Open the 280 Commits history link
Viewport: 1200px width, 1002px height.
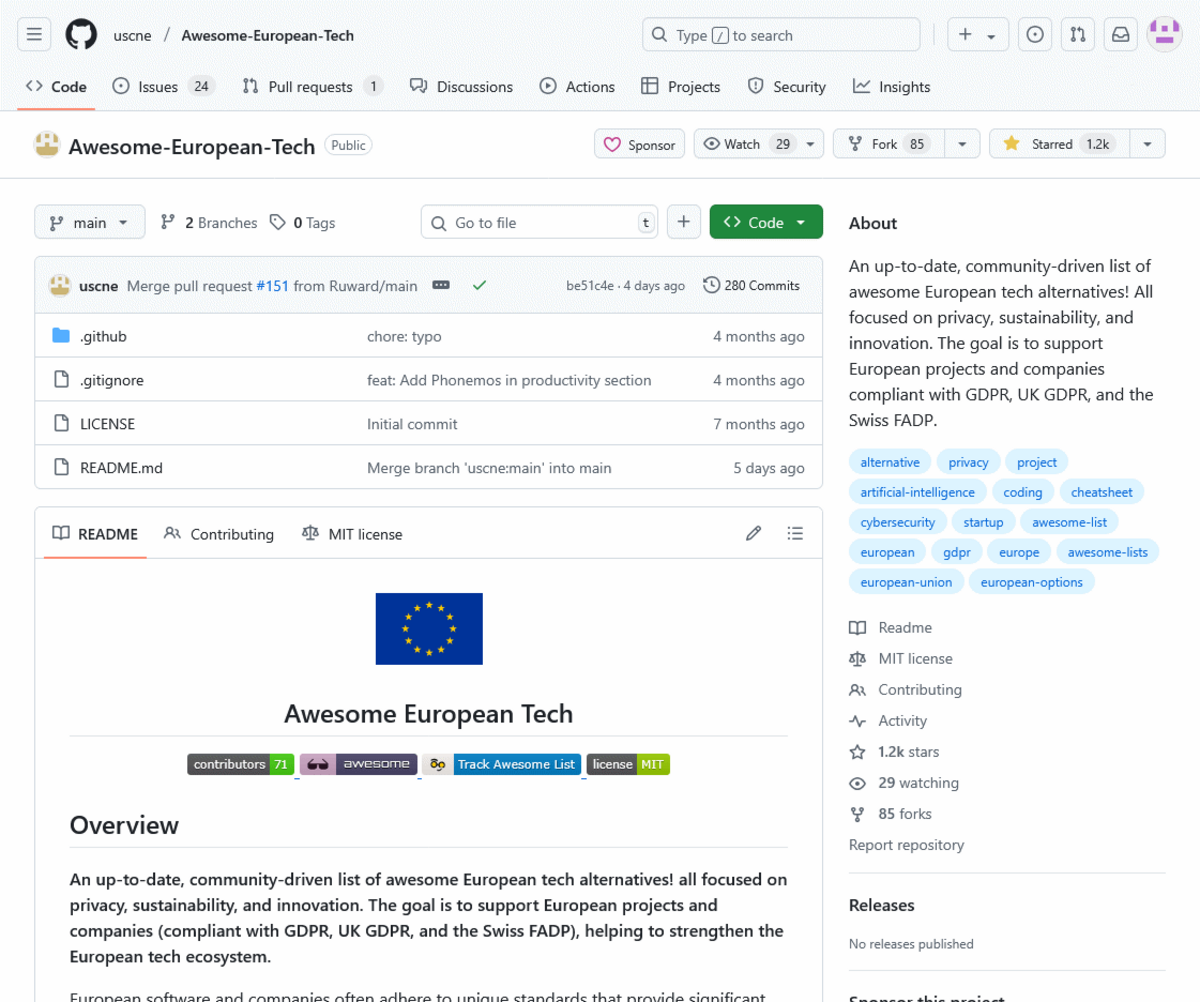click(752, 285)
